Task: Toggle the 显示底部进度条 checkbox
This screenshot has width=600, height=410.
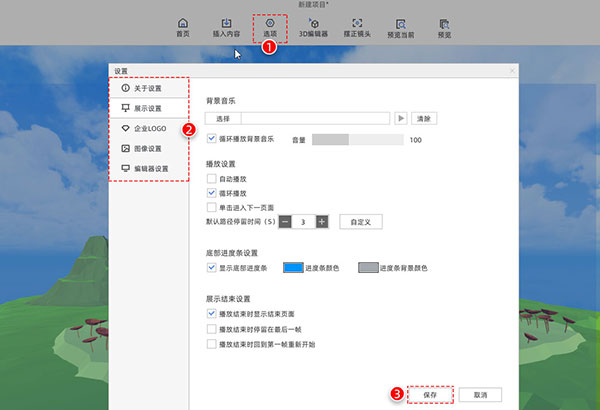Action: click(x=211, y=267)
